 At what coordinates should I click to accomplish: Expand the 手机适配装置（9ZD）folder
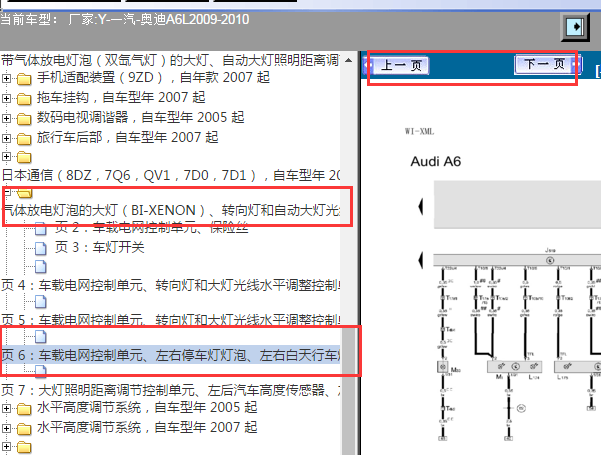tap(6, 78)
